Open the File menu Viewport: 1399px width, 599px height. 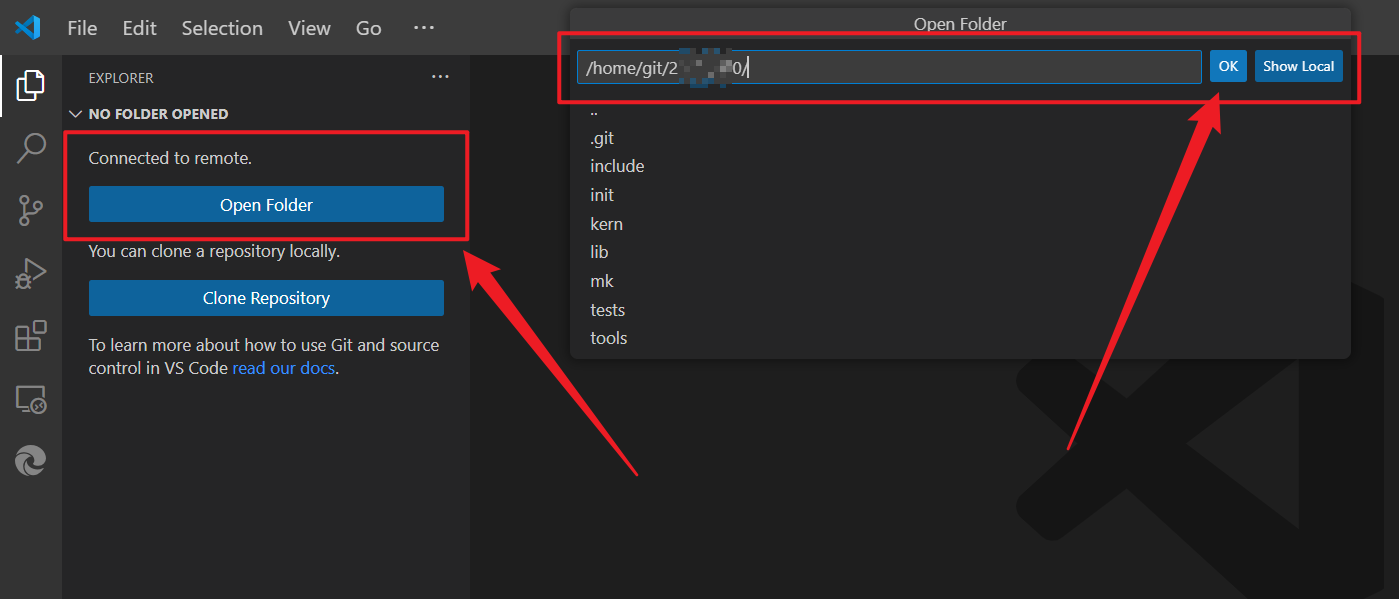[x=82, y=28]
